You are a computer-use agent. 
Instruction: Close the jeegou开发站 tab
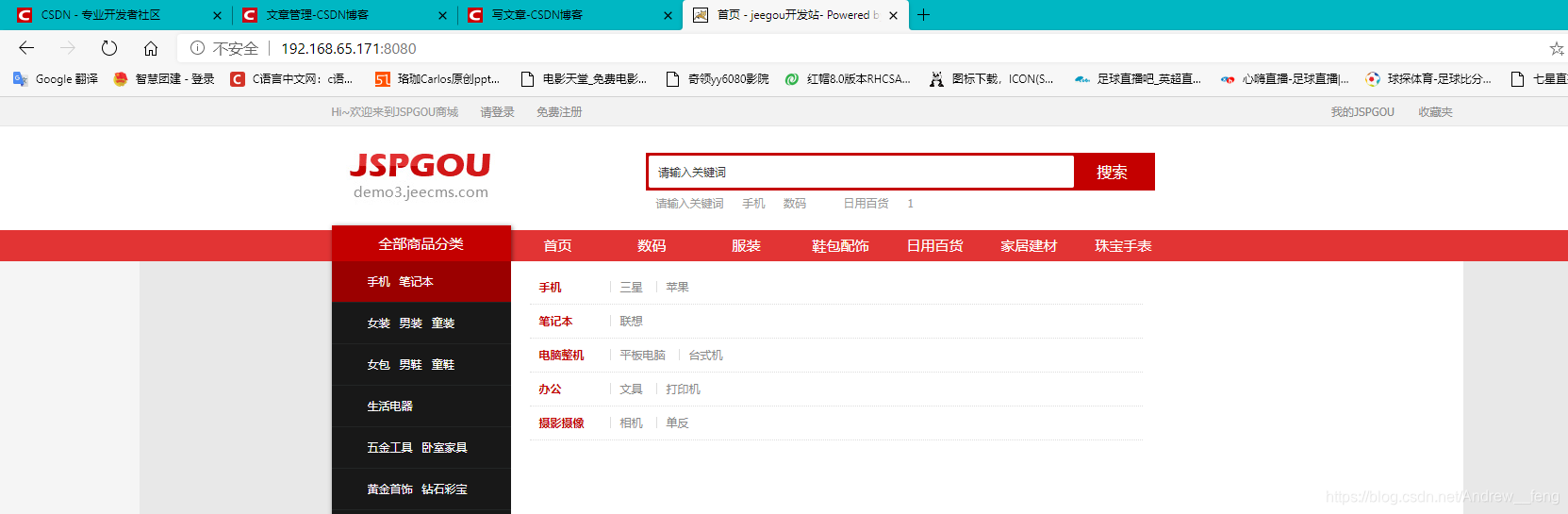click(893, 15)
